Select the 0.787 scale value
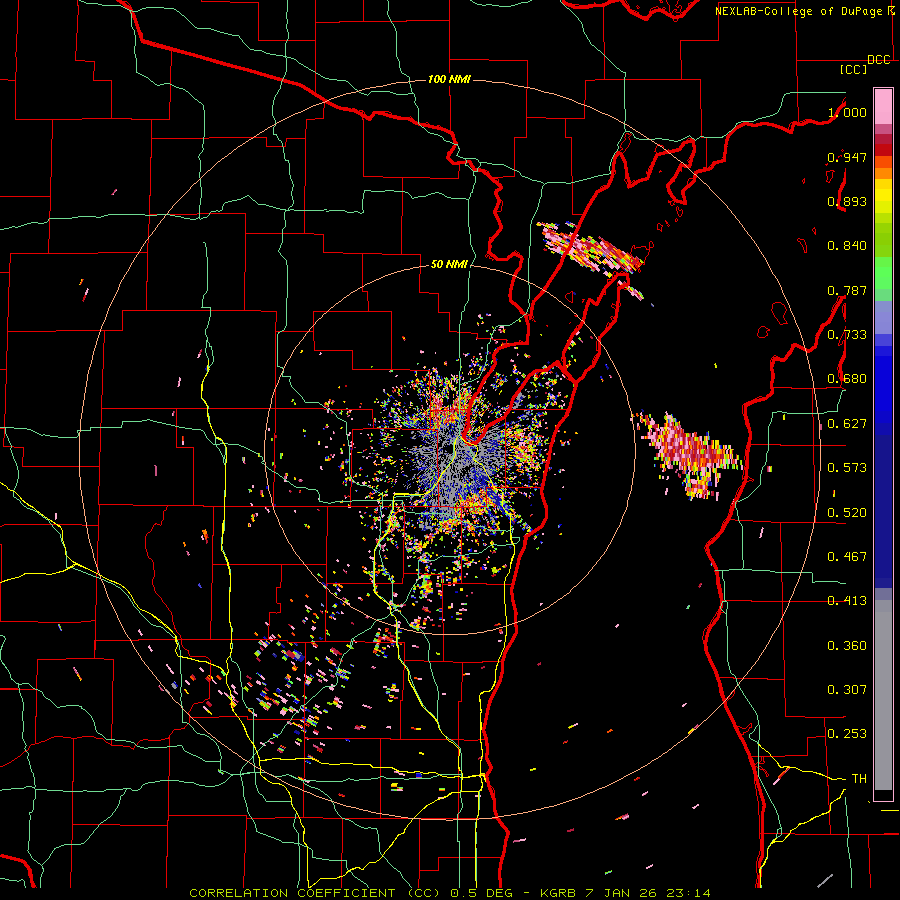Screen dimensions: 900x900 coord(847,290)
